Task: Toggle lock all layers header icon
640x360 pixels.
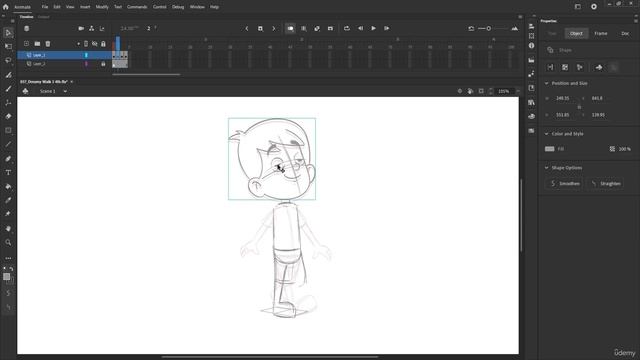Action: (103, 44)
